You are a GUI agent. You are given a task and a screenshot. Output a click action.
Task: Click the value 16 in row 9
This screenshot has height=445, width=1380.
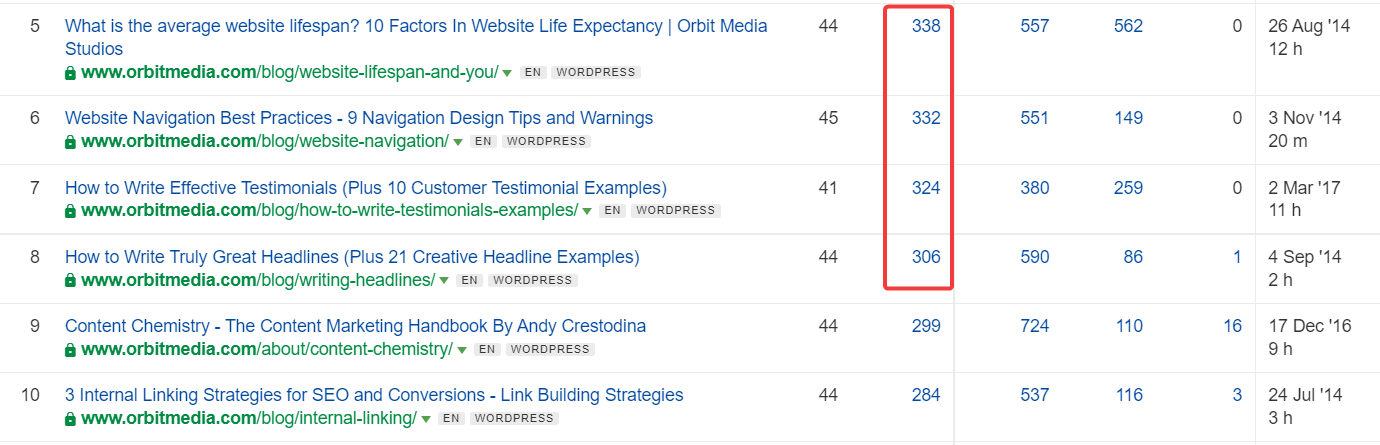pyautogui.click(x=1232, y=326)
